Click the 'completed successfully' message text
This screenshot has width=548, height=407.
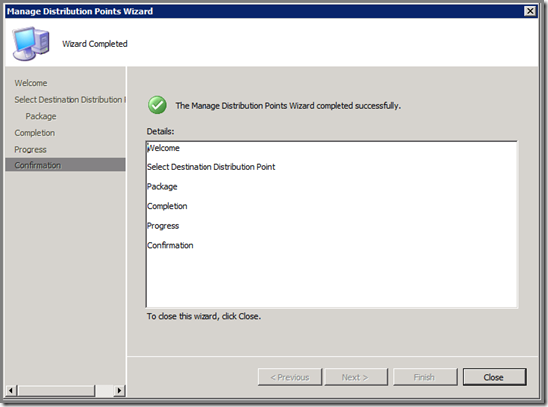point(288,106)
